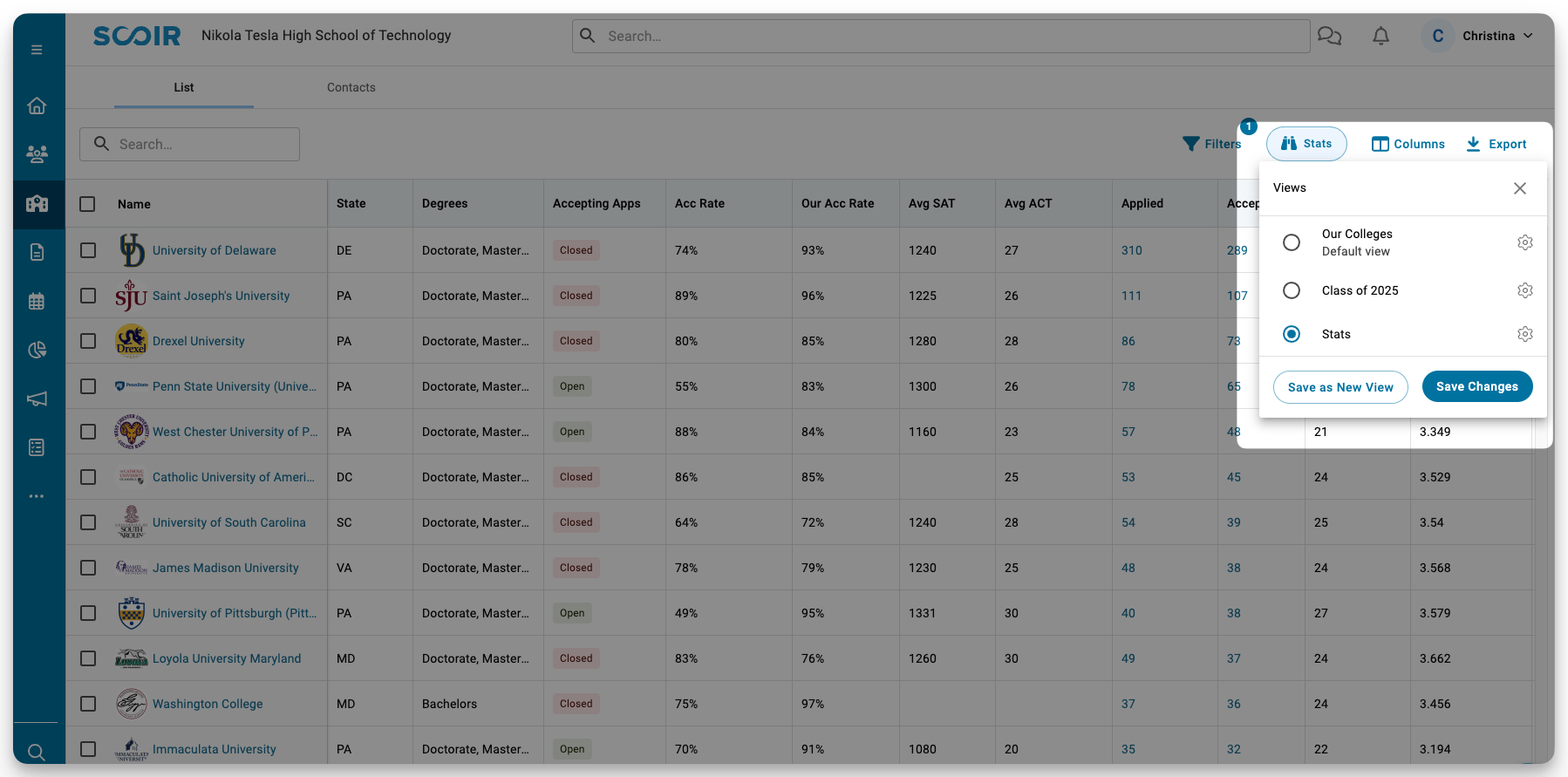Open the Catholic University of America link
1568x777 pixels.
point(234,477)
